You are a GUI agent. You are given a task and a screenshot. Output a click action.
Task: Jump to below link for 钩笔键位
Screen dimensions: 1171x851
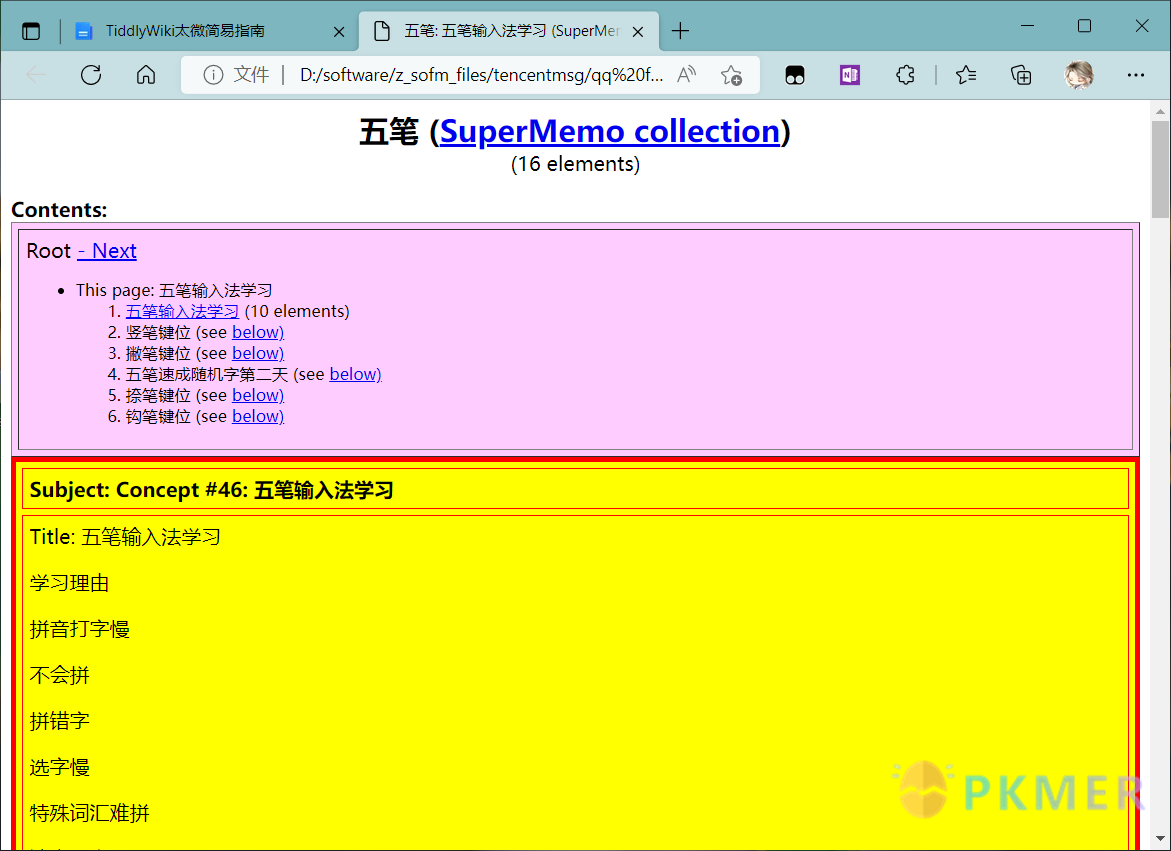point(258,416)
